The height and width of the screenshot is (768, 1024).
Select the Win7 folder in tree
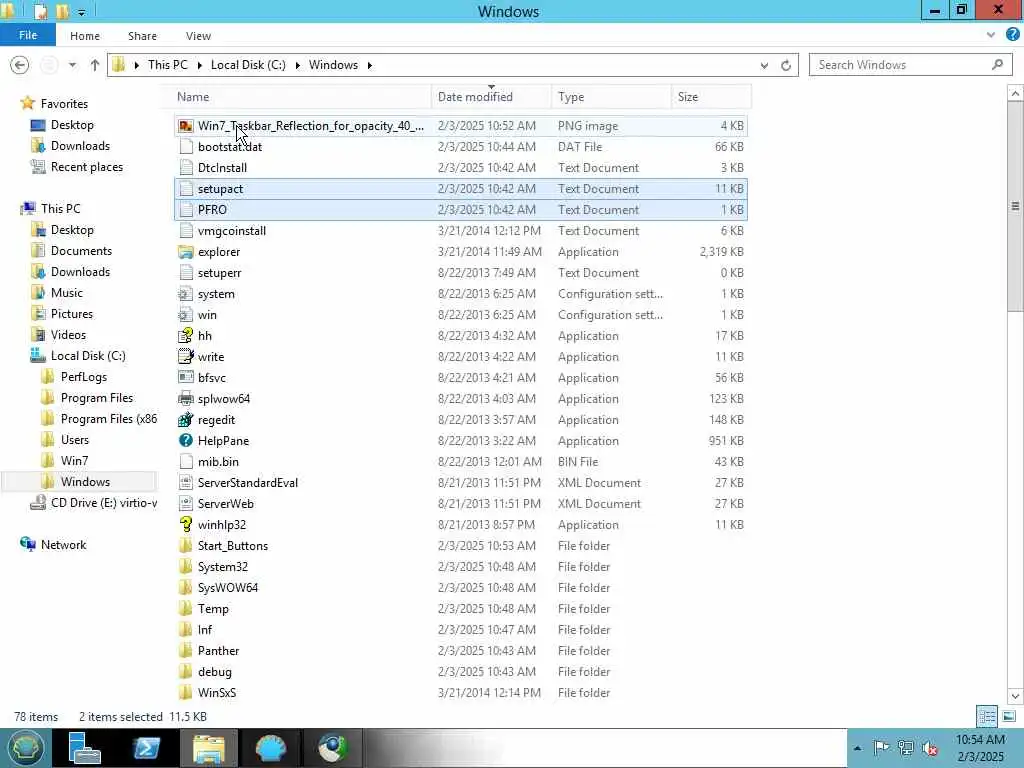pos(74,460)
